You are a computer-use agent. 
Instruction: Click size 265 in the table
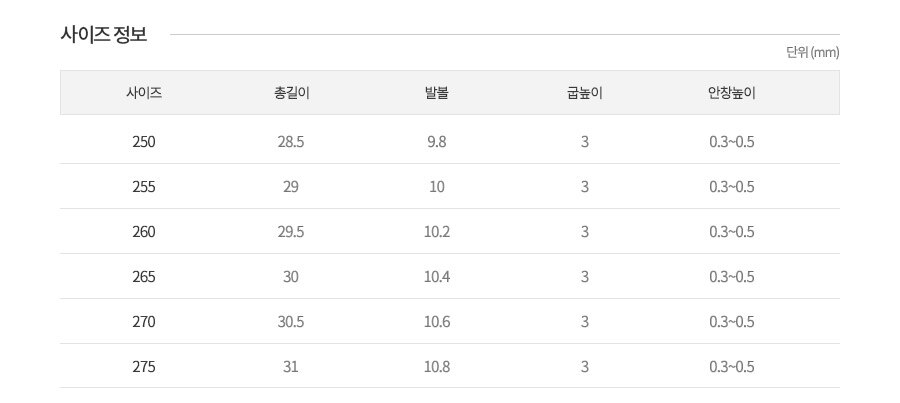tap(144, 277)
